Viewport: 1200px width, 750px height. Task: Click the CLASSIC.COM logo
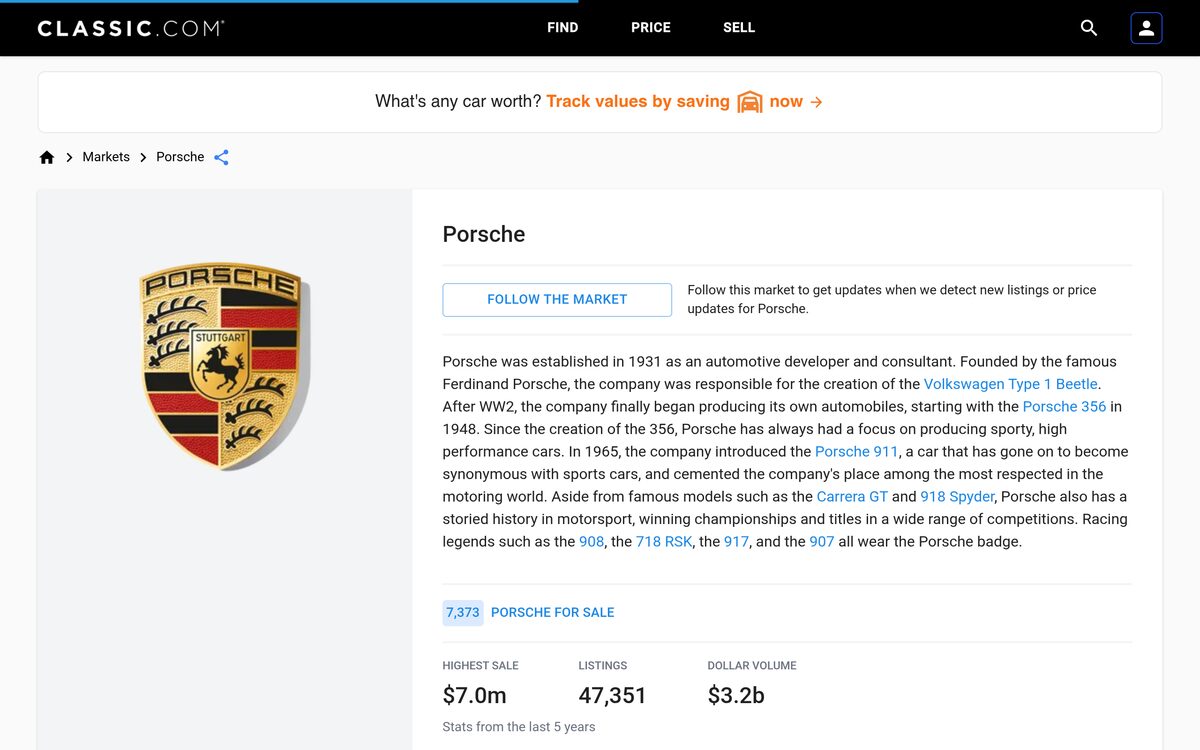tap(131, 28)
